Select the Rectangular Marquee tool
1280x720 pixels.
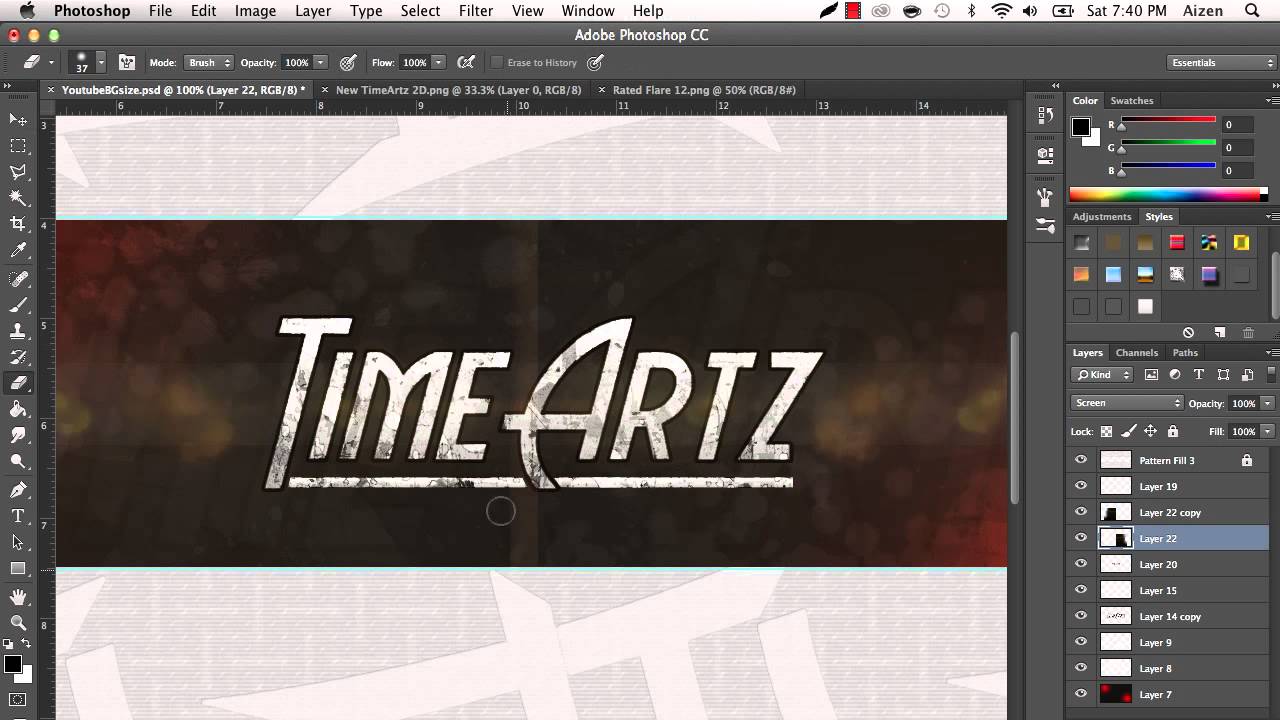pyautogui.click(x=18, y=146)
